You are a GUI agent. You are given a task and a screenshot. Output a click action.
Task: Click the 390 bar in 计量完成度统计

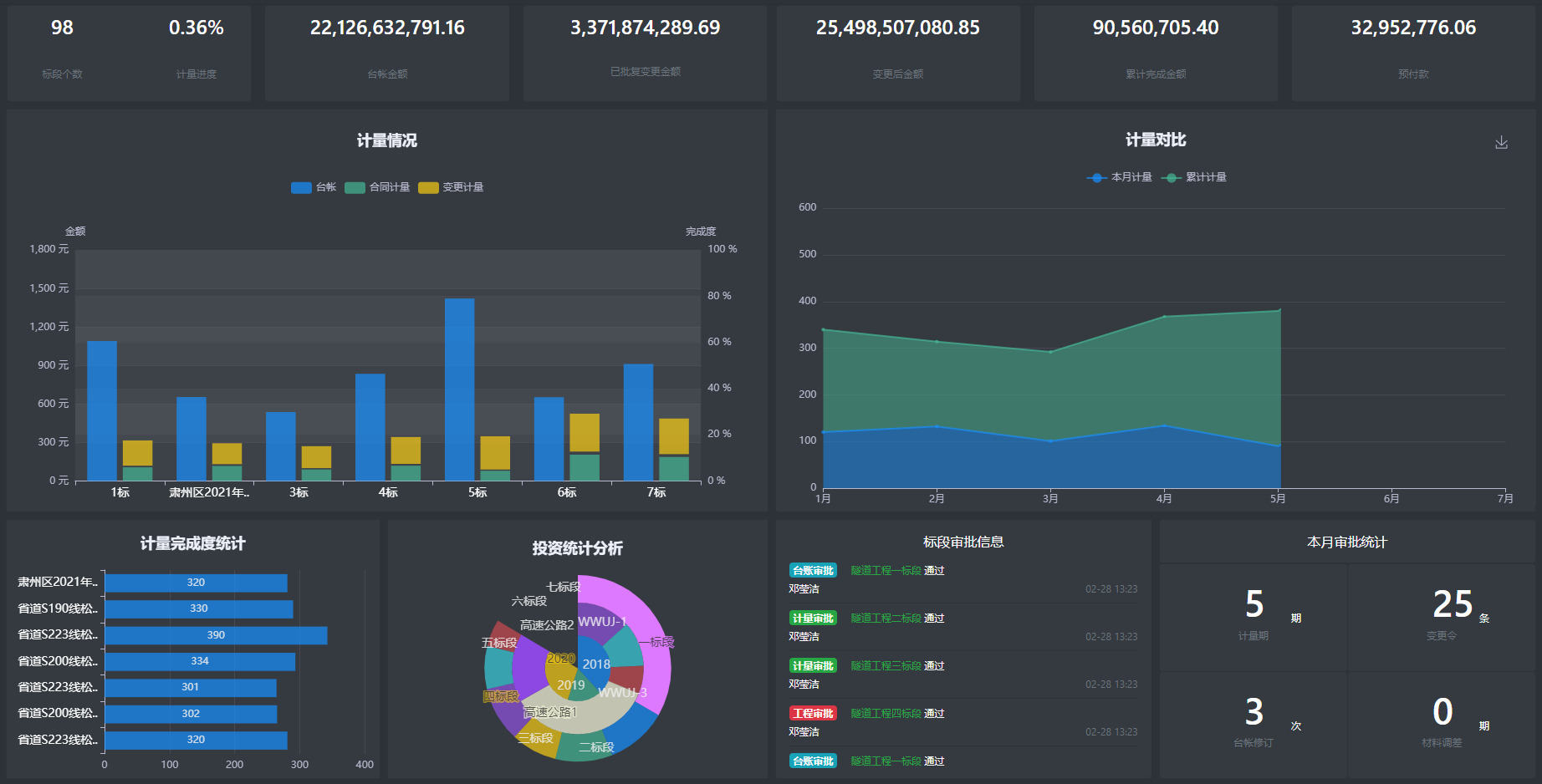point(216,635)
